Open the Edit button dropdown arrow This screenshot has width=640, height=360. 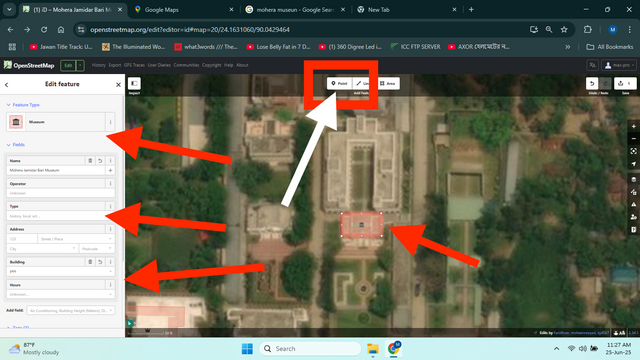[x=80, y=65]
